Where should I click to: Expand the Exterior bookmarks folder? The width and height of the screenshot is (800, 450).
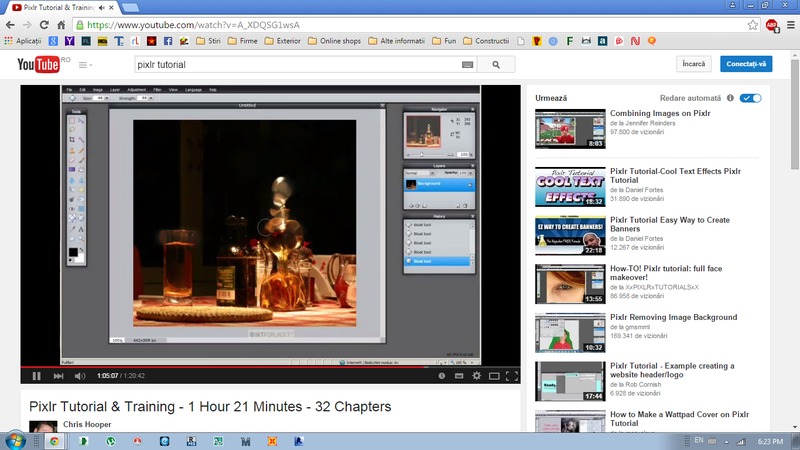tap(283, 41)
